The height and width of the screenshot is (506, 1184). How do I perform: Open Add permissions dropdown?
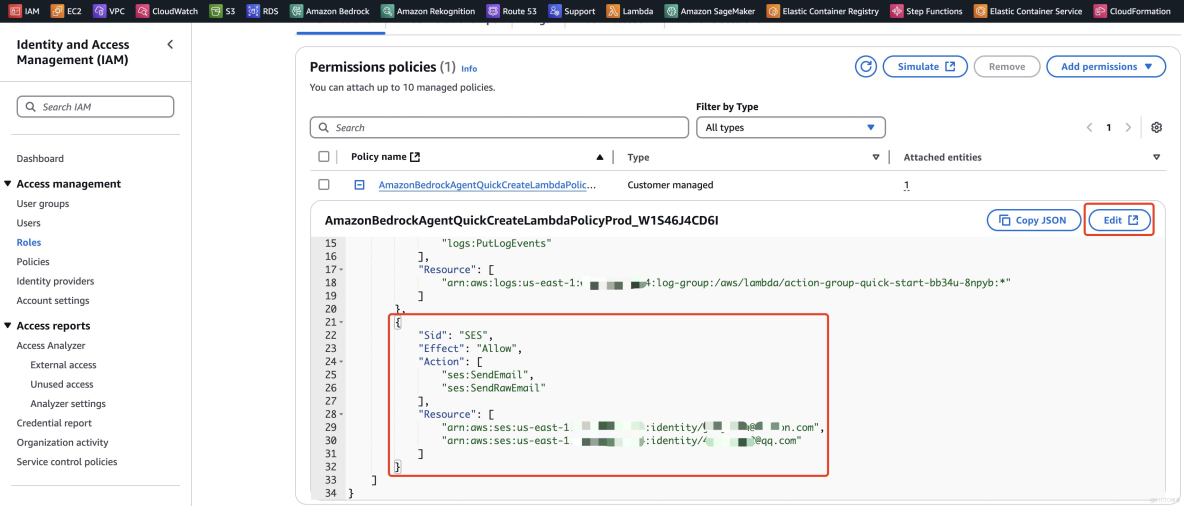coord(1105,66)
